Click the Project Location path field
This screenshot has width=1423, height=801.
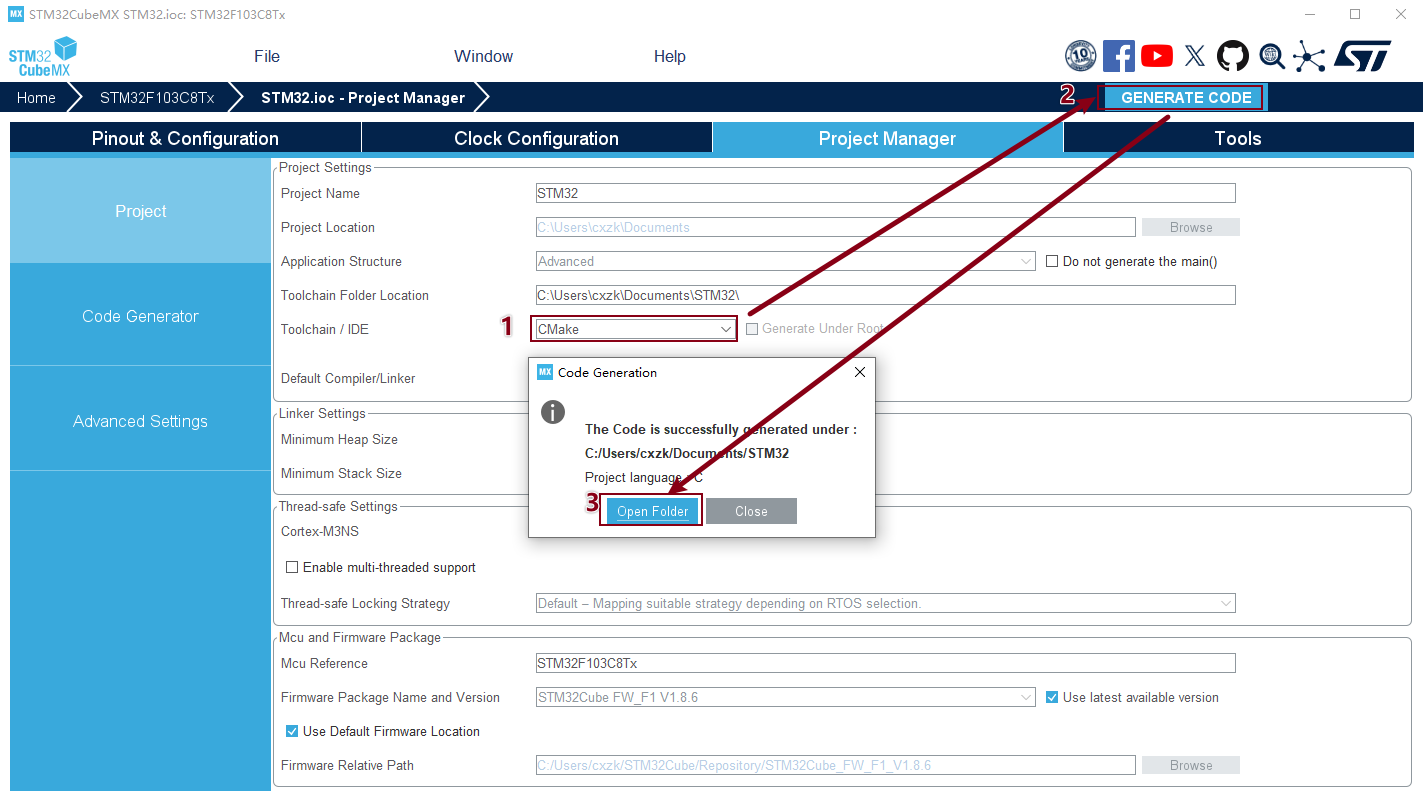click(835, 227)
